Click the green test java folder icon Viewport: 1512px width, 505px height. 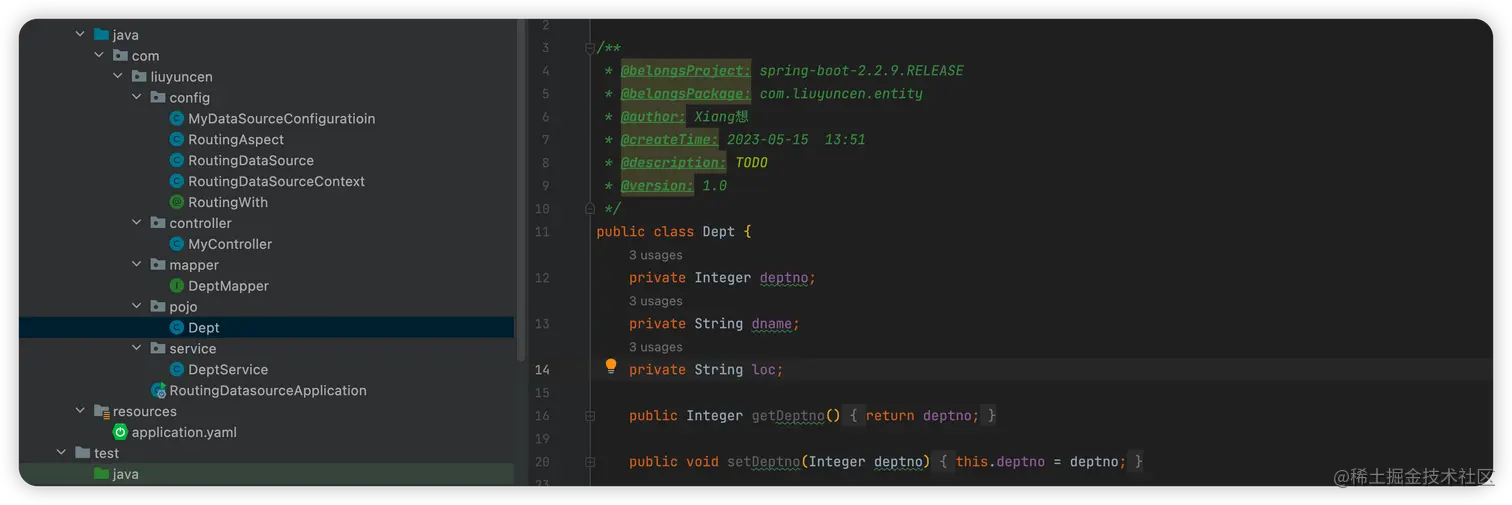101,474
